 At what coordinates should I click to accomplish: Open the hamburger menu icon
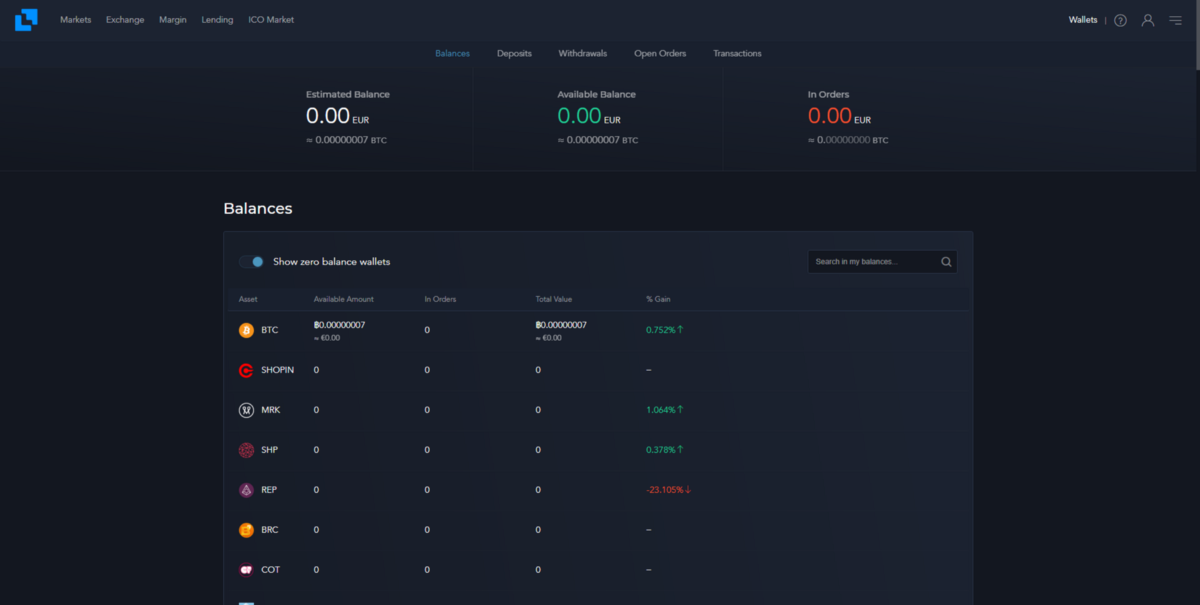(1175, 20)
